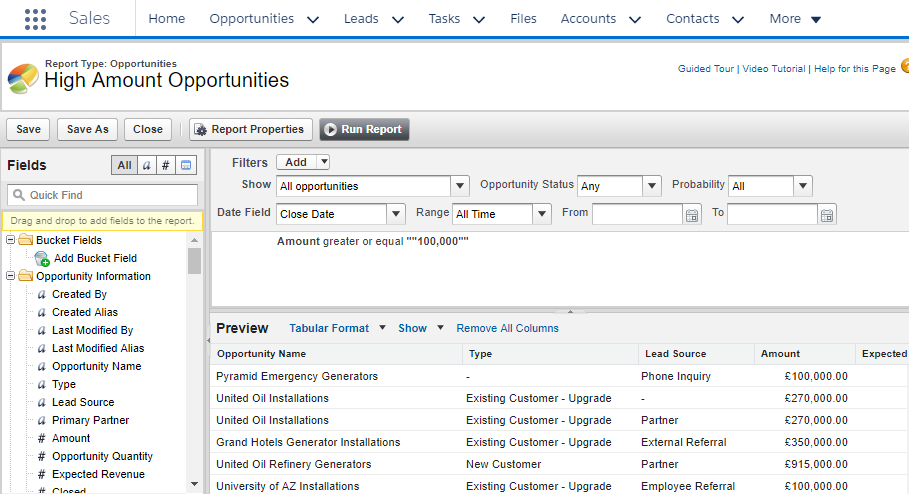
Task: Go to the Opportunities tab
Action: 252,19
